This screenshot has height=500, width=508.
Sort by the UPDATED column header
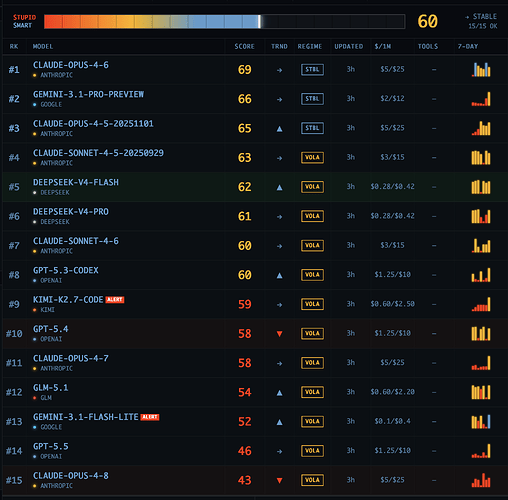[x=349, y=46]
